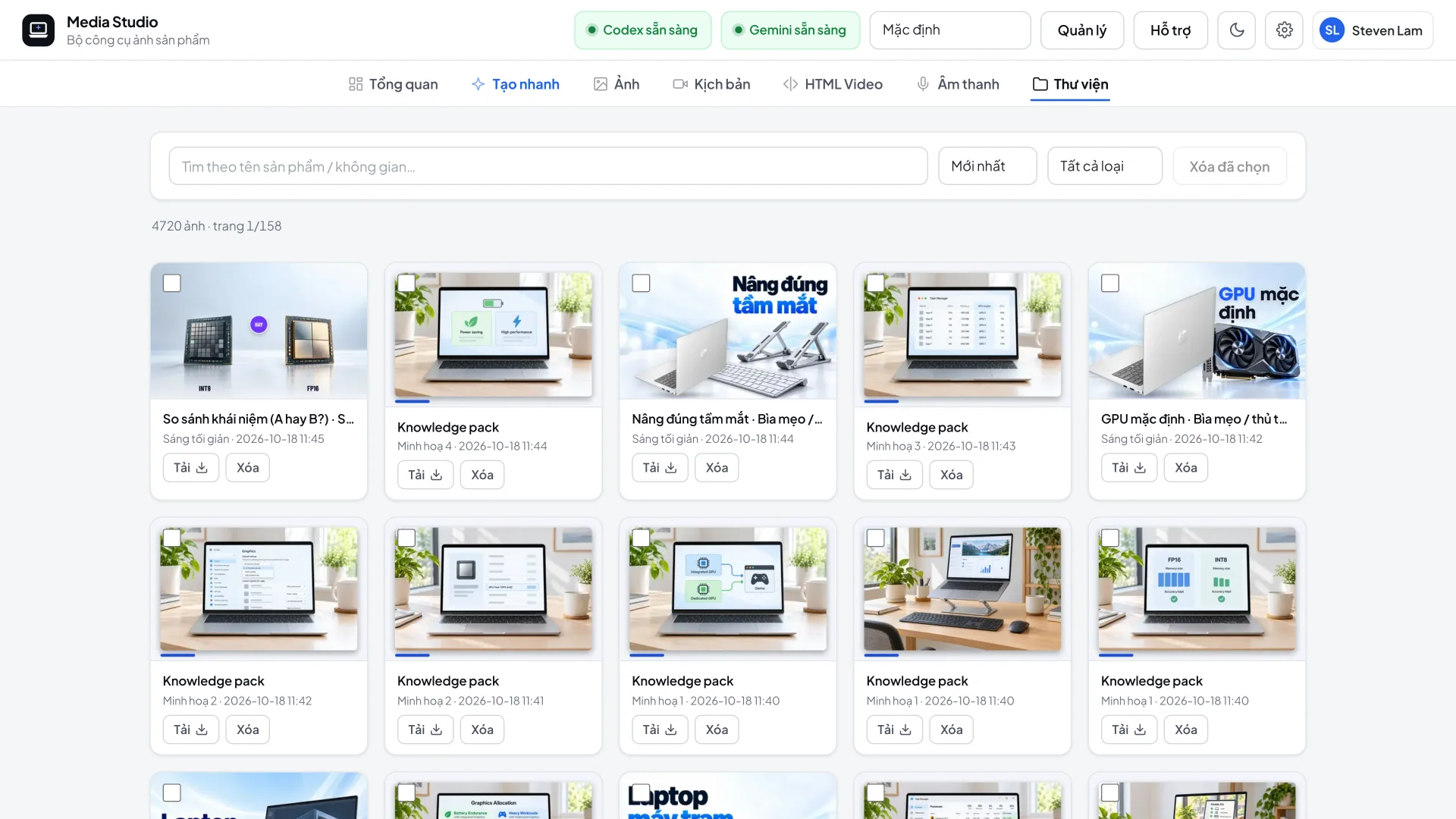The width and height of the screenshot is (1456, 819).
Task: Select checkbox on So sánh khái niệm card
Action: click(172, 284)
